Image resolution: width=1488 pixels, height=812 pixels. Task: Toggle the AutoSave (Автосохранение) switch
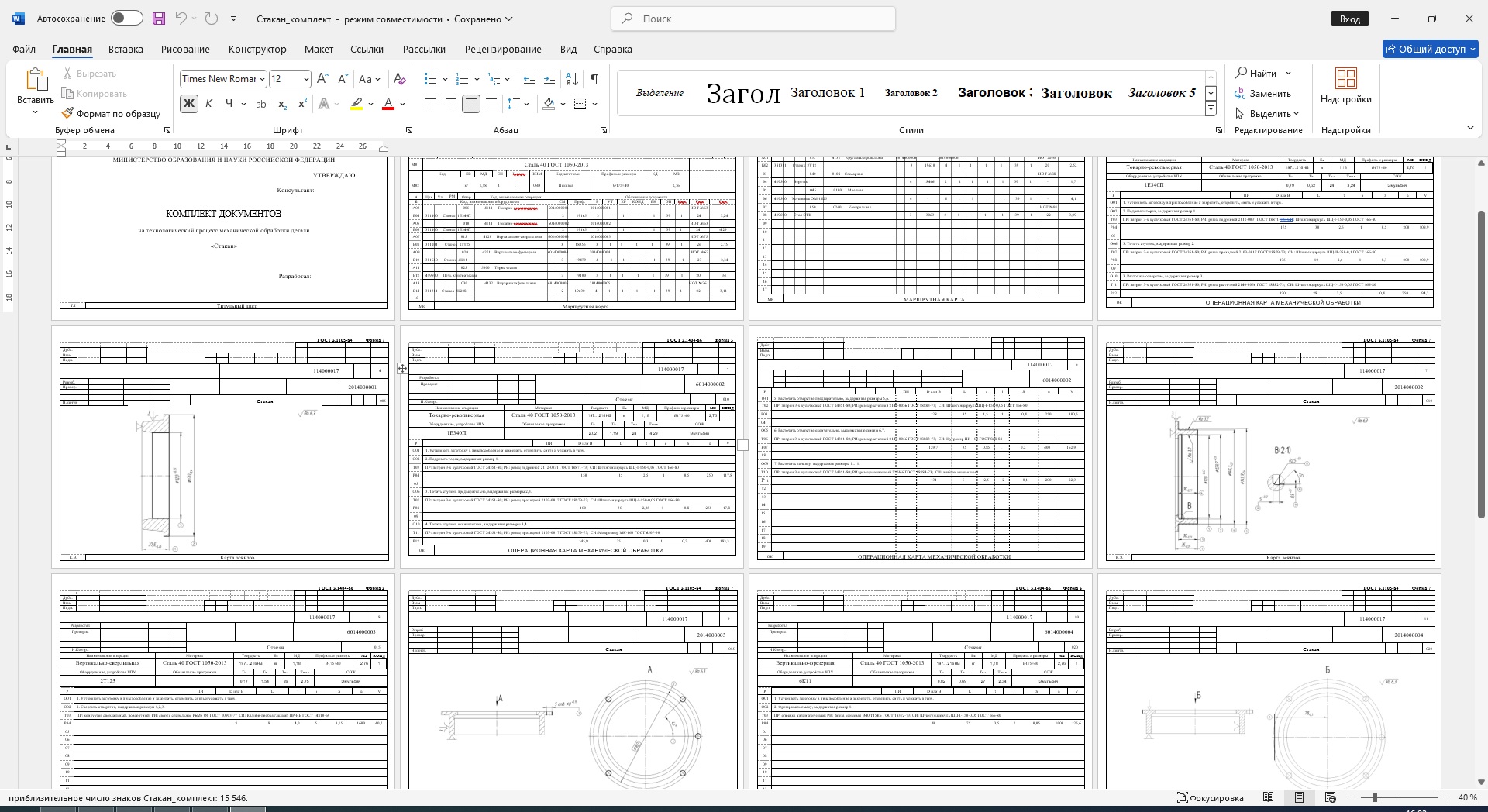(x=127, y=19)
